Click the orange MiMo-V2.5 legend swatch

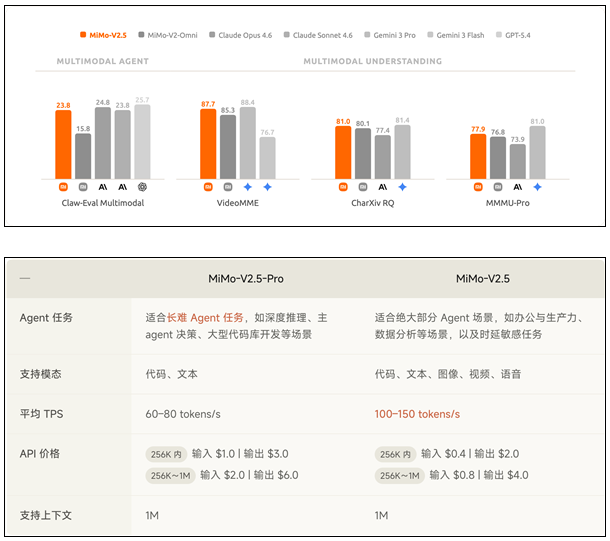pyautogui.click(x=82, y=35)
